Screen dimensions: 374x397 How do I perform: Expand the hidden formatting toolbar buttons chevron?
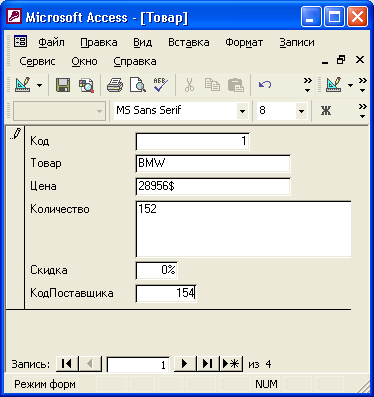(x=363, y=111)
